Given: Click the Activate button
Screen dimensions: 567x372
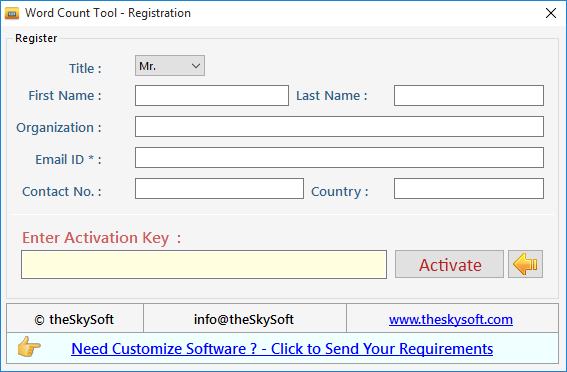Looking at the screenshot, I should pos(449,264).
